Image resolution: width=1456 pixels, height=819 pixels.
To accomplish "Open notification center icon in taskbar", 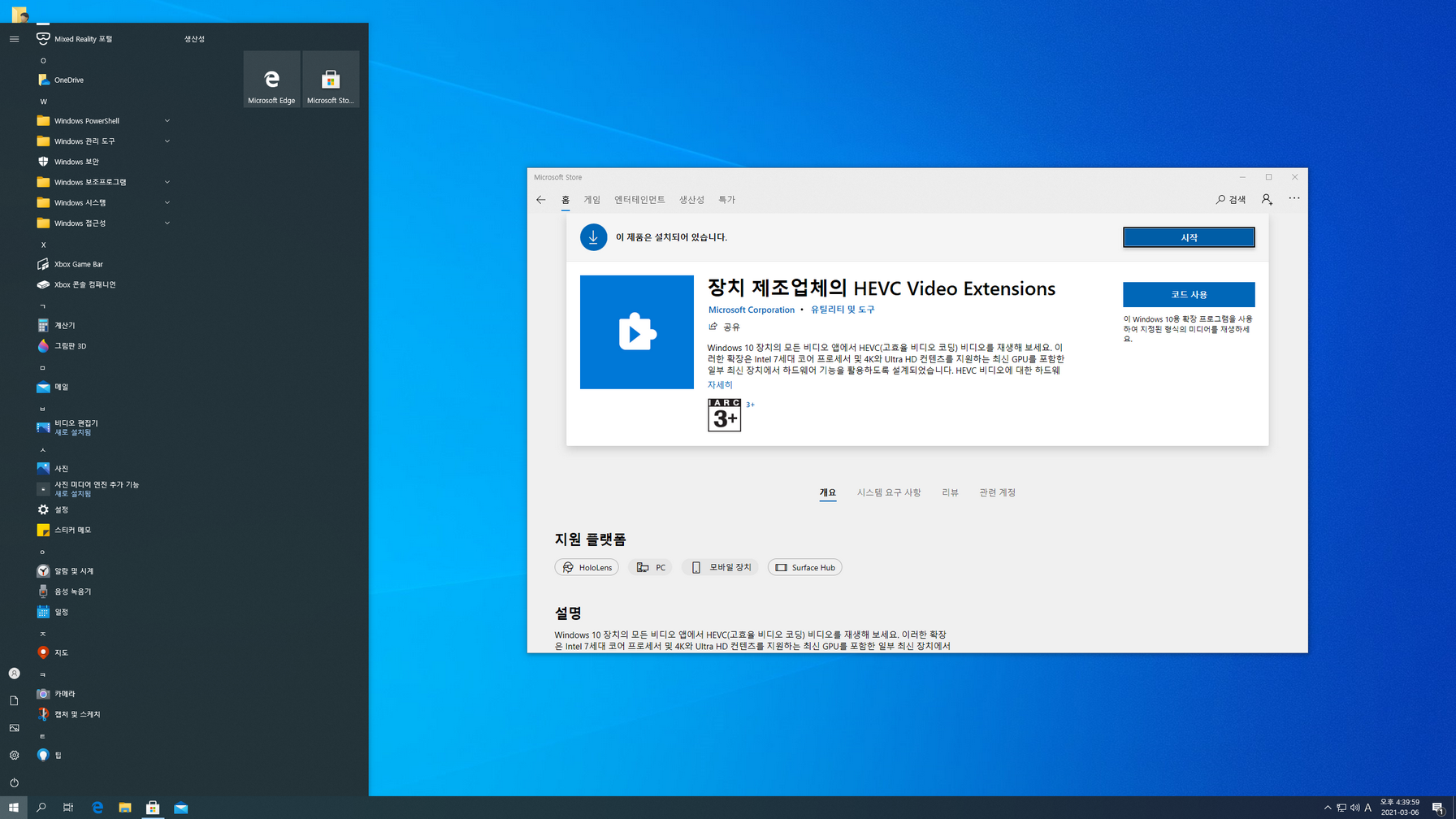I will (1438, 808).
